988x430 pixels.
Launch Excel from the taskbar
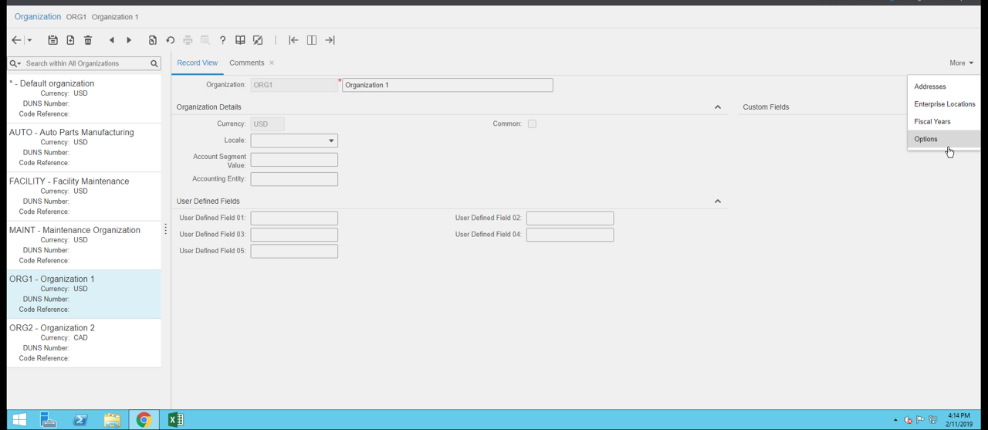click(x=175, y=419)
